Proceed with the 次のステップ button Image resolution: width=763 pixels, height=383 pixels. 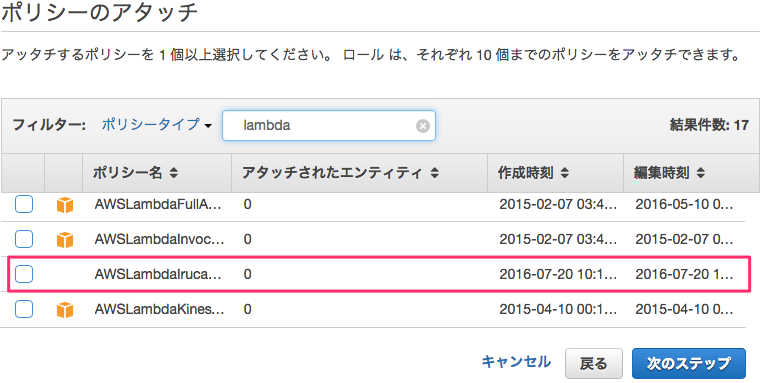689,364
